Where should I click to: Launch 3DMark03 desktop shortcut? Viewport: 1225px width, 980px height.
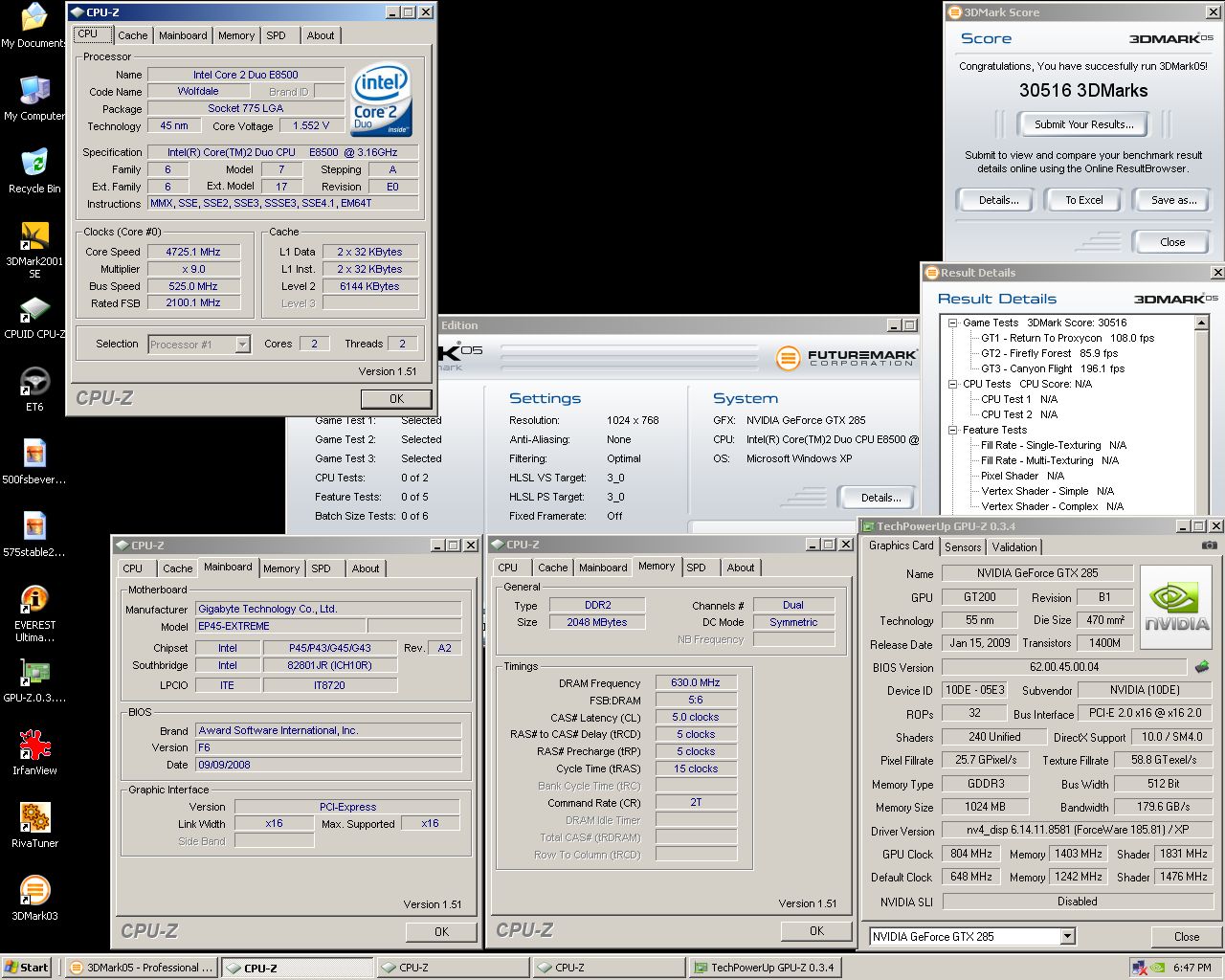click(34, 899)
